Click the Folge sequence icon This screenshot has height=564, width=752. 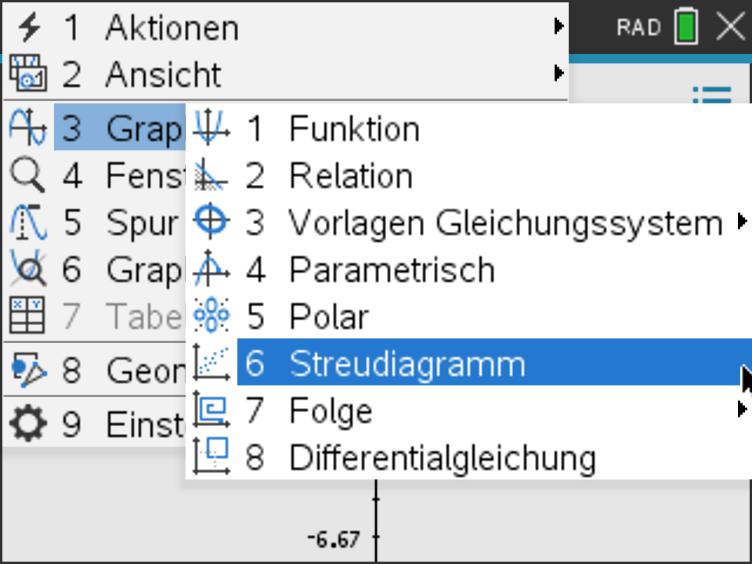212,410
